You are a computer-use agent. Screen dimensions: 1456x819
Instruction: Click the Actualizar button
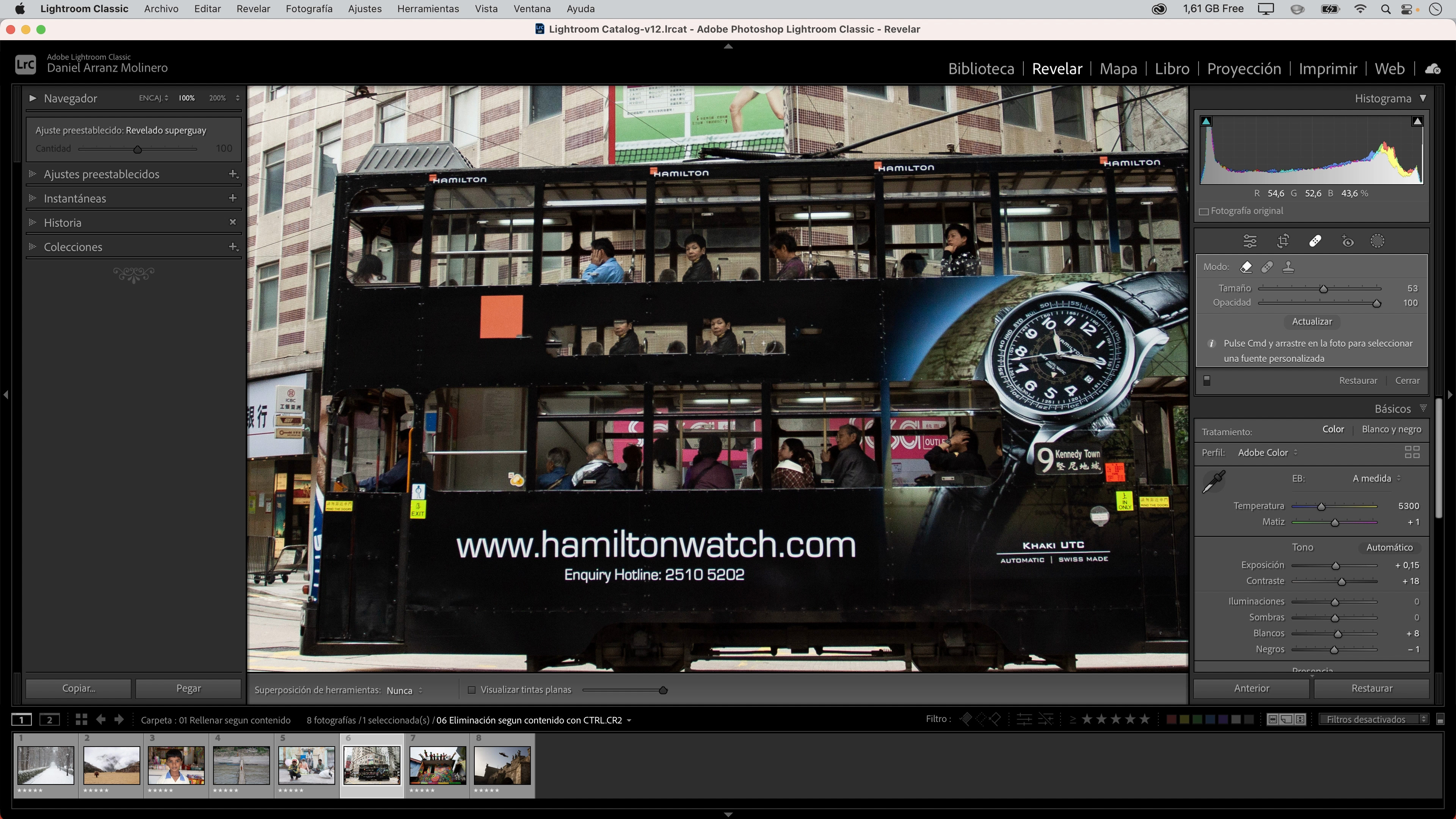click(1312, 322)
